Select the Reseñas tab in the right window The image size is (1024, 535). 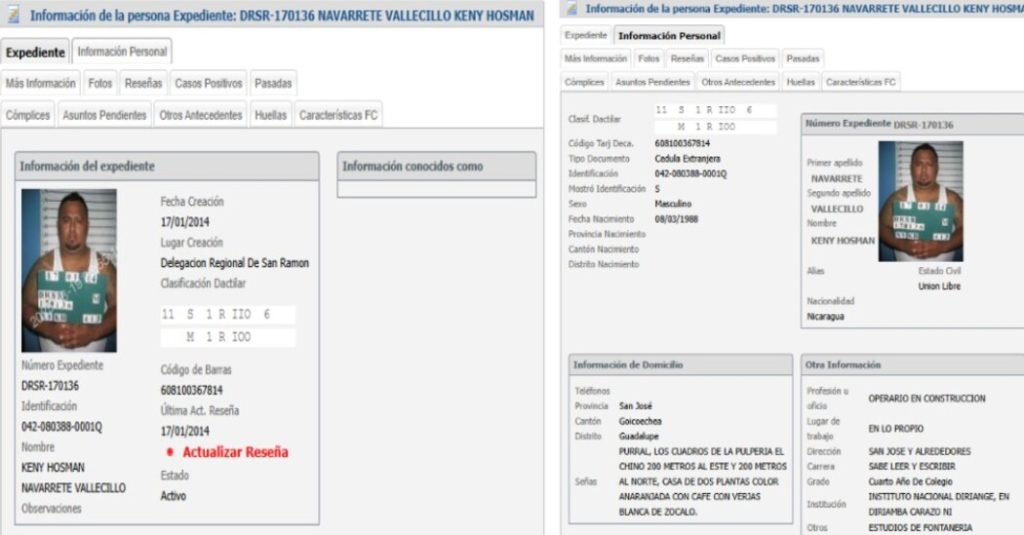(687, 59)
